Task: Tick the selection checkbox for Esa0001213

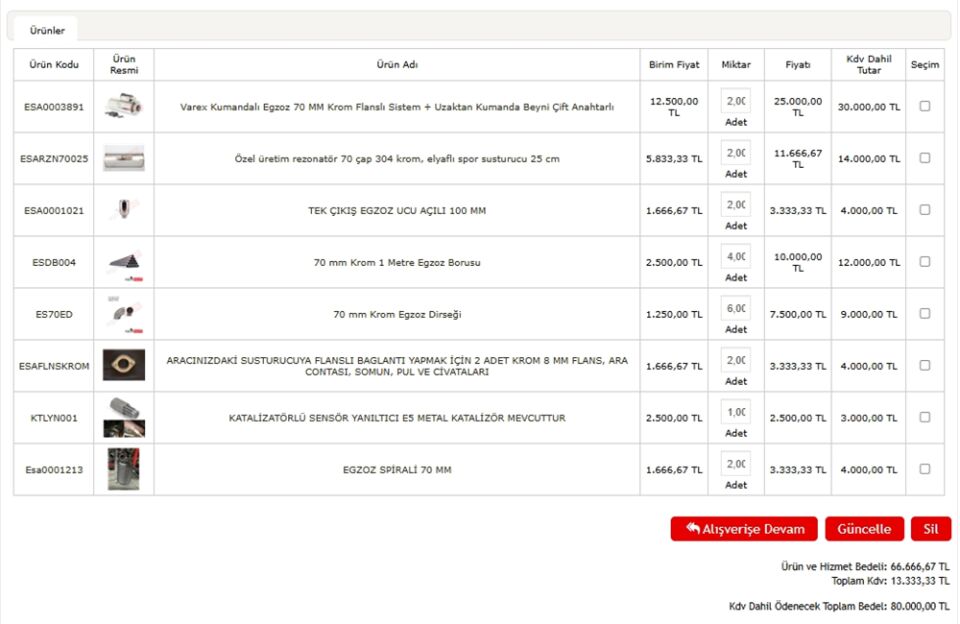Action: point(924,469)
